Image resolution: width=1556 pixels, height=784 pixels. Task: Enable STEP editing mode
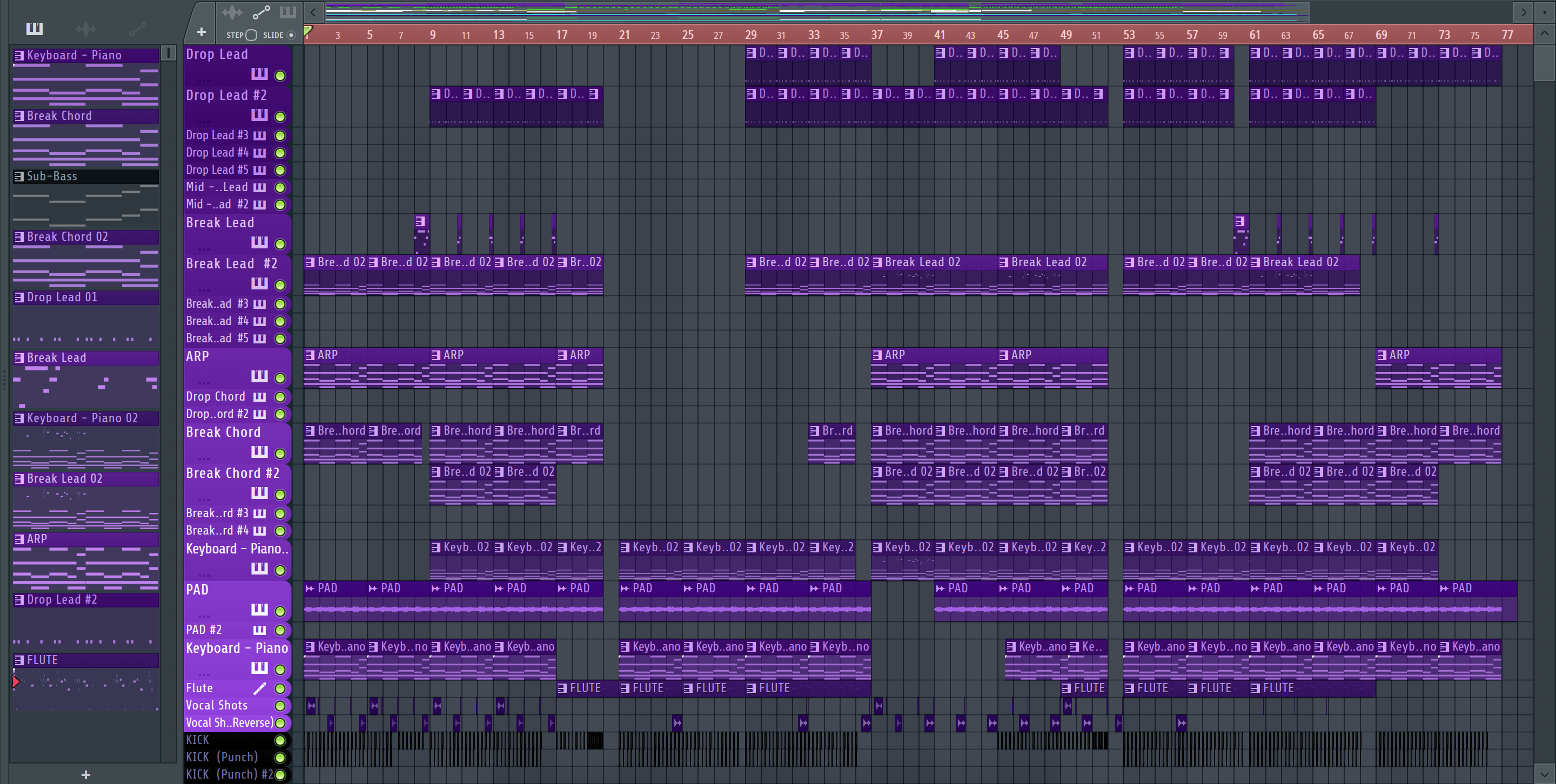pyautogui.click(x=251, y=35)
